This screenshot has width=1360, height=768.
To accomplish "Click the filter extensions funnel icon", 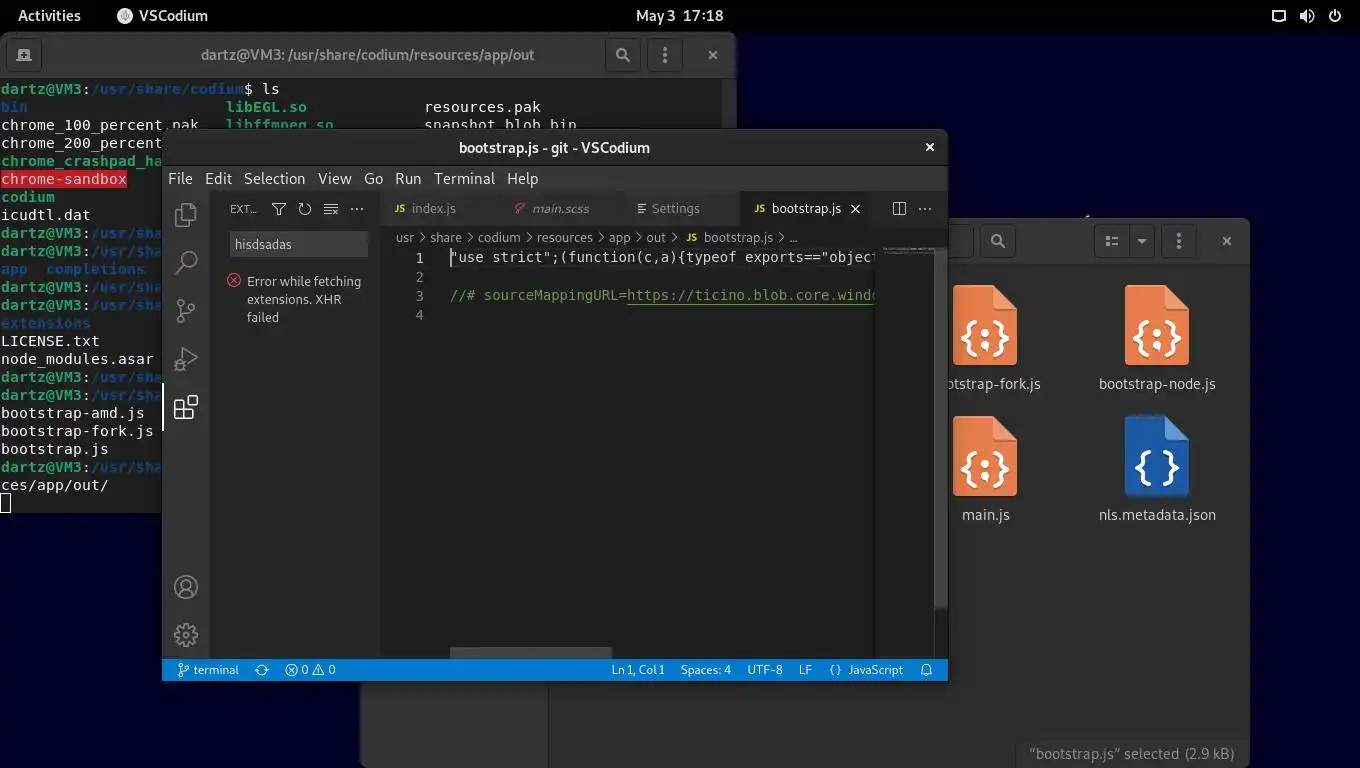I will point(279,209).
